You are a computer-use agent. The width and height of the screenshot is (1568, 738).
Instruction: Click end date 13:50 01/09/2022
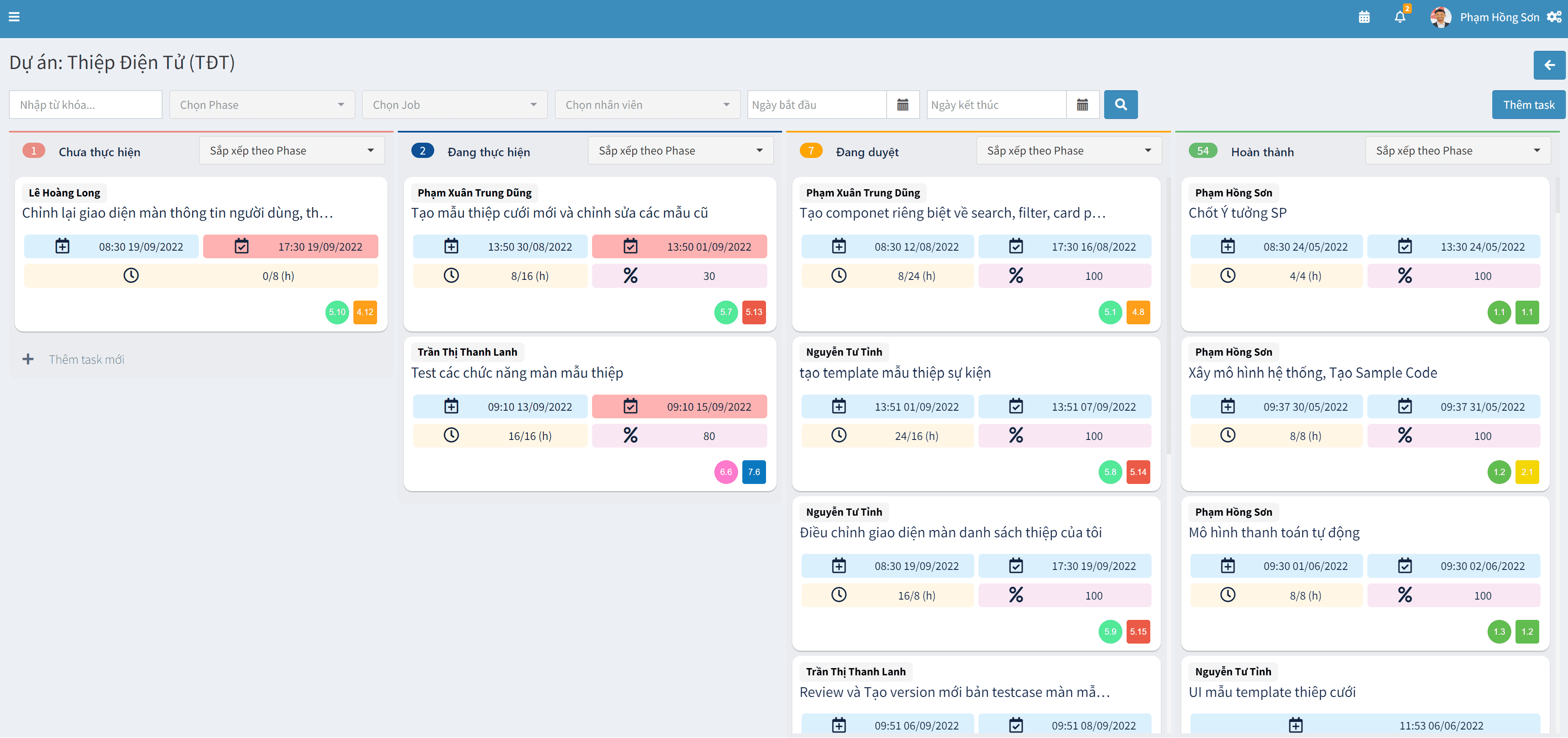coord(679,246)
